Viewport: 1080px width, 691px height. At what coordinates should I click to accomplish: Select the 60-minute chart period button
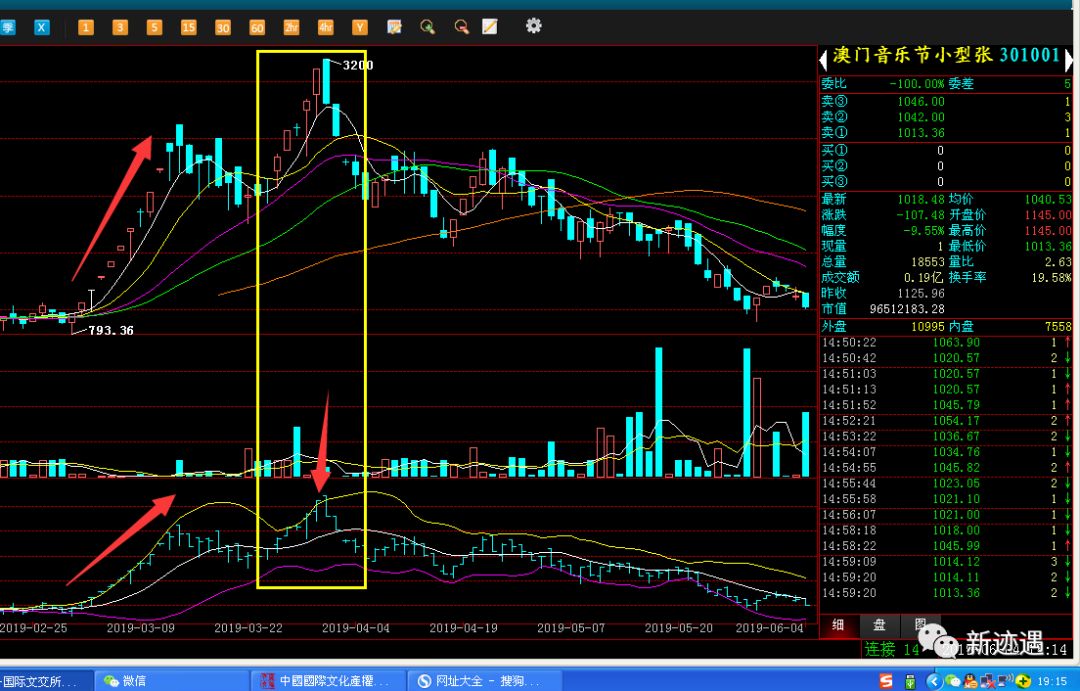(x=257, y=28)
